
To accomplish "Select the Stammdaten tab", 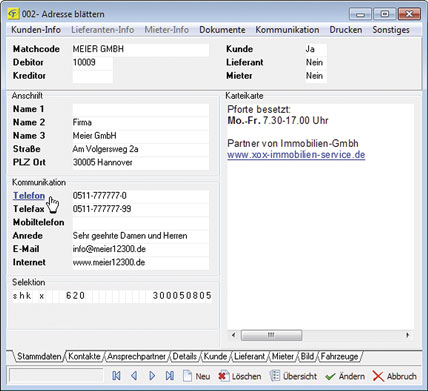I will (x=39, y=356).
